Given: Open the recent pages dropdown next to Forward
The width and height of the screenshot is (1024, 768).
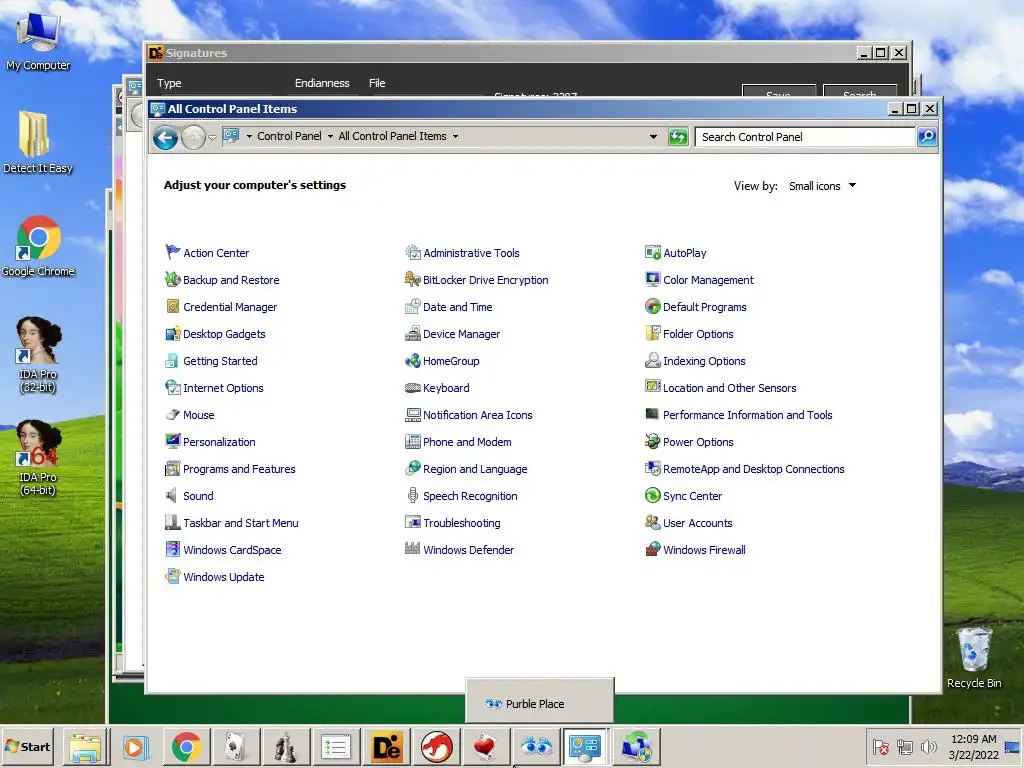Looking at the screenshot, I should pos(212,138).
